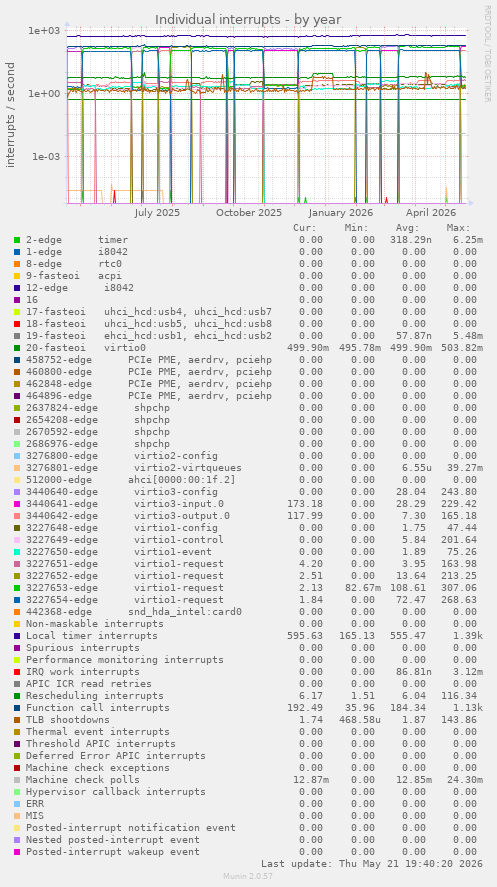Click the swatch for snd_hda_intel:card0
Screen dimensions: 497x887
click(17, 612)
